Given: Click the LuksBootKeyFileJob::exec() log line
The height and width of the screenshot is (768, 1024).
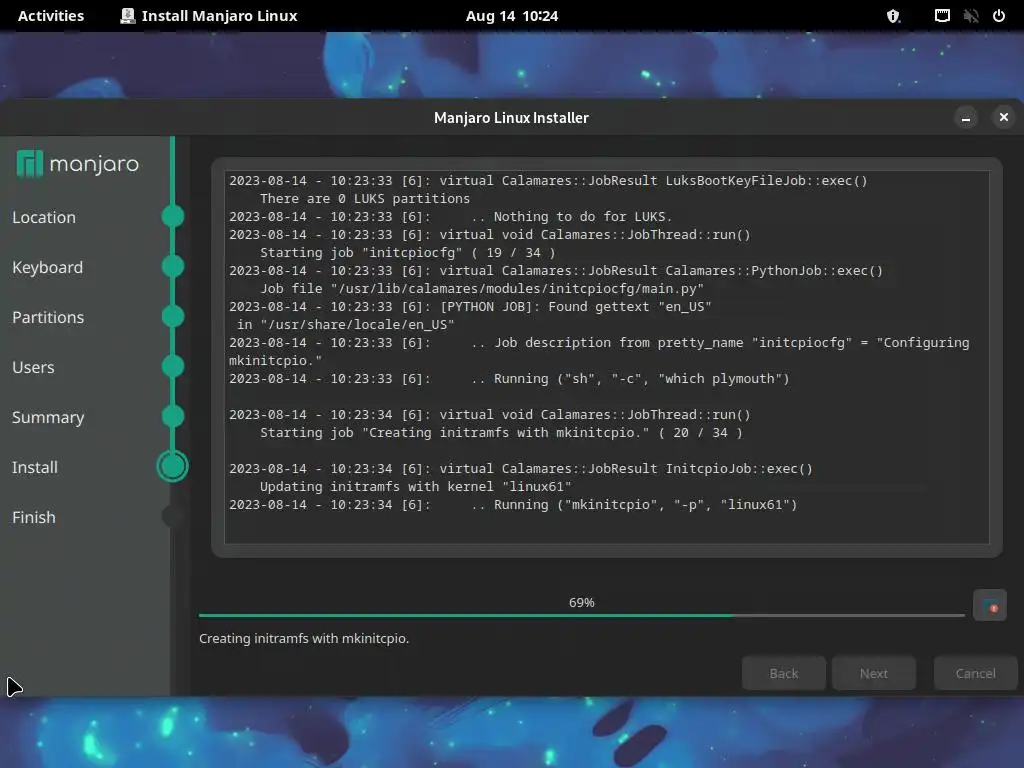Looking at the screenshot, I should pyautogui.click(x=548, y=181).
